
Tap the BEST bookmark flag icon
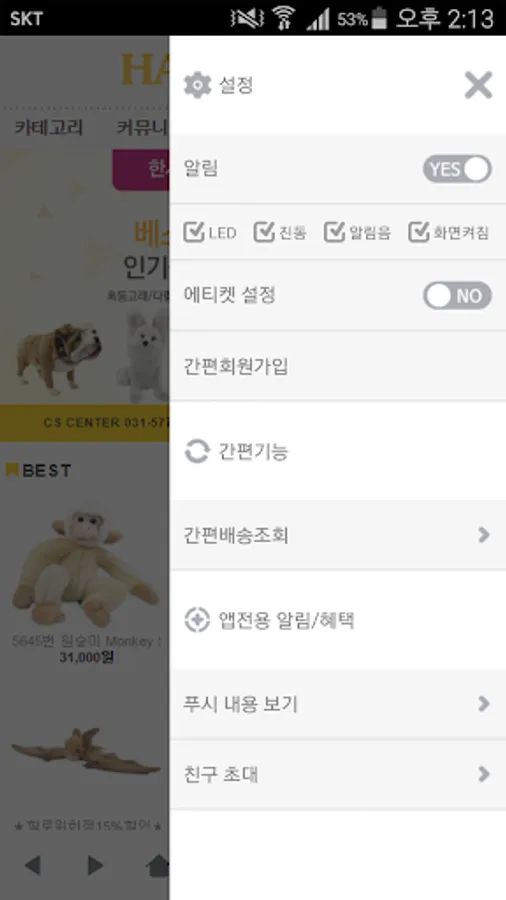click(x=11, y=470)
